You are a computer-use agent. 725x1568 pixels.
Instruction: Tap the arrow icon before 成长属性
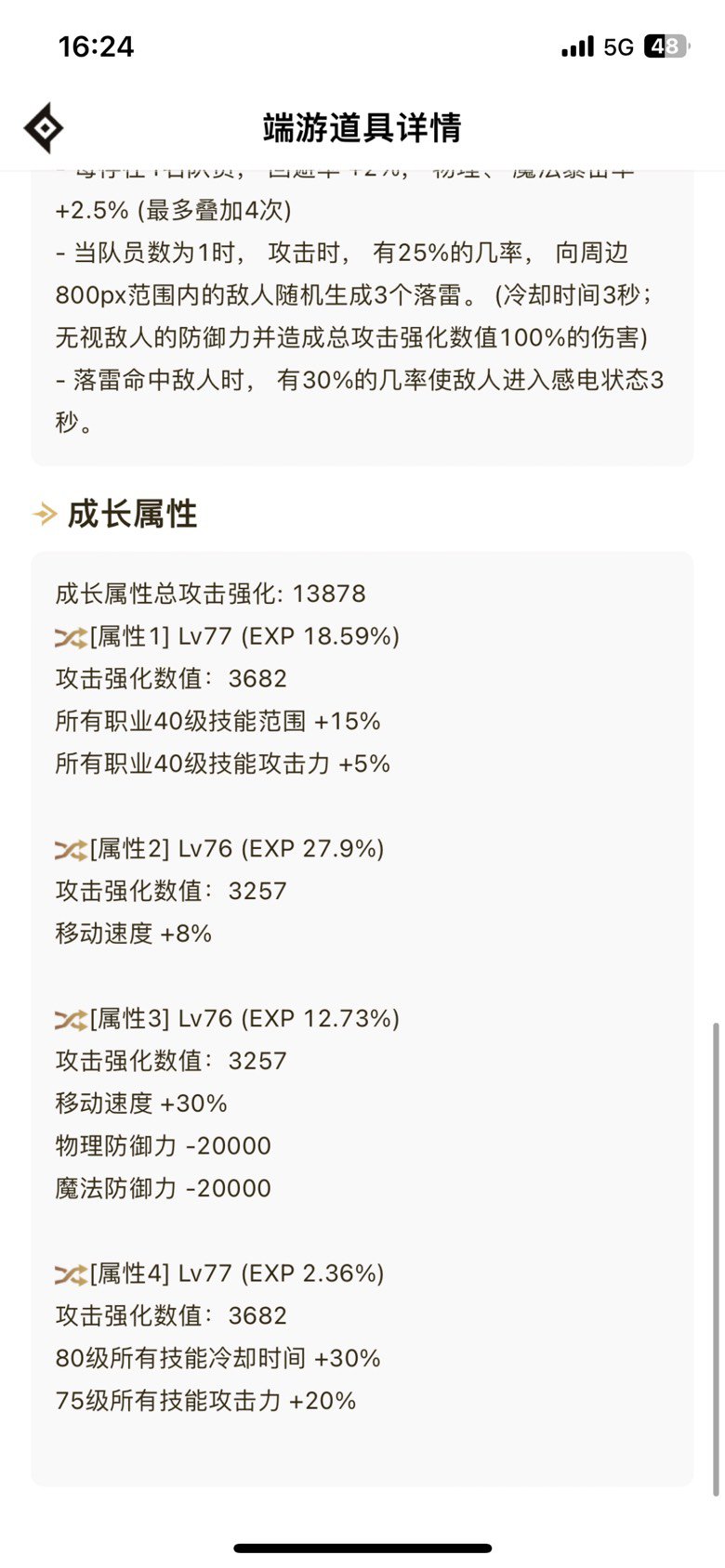[x=45, y=514]
